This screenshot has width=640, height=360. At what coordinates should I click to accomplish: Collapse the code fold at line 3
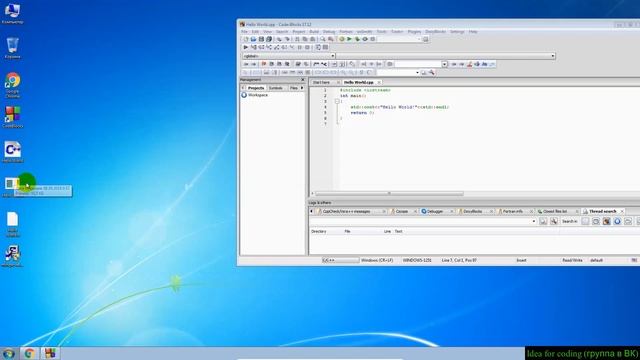[x=337, y=101]
